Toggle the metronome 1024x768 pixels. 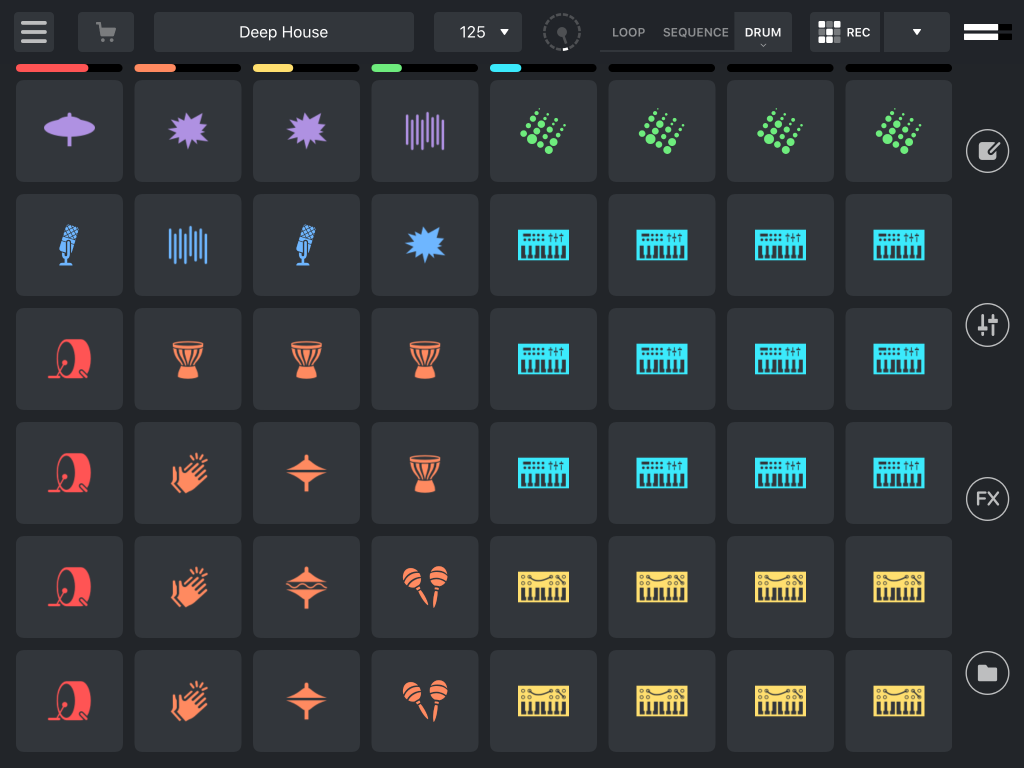[x=561, y=32]
